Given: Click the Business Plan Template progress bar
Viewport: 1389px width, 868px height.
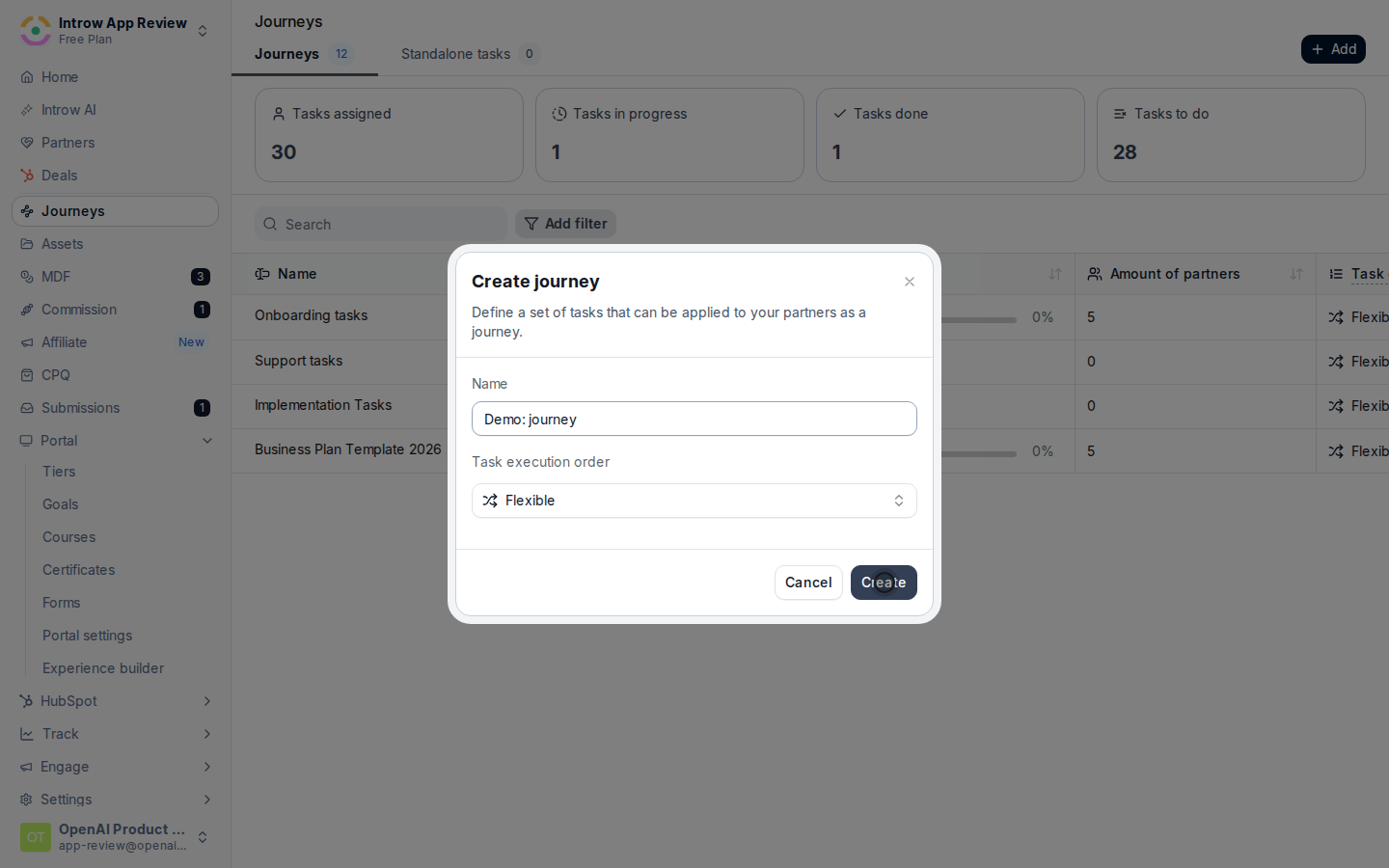Looking at the screenshot, I should [978, 453].
